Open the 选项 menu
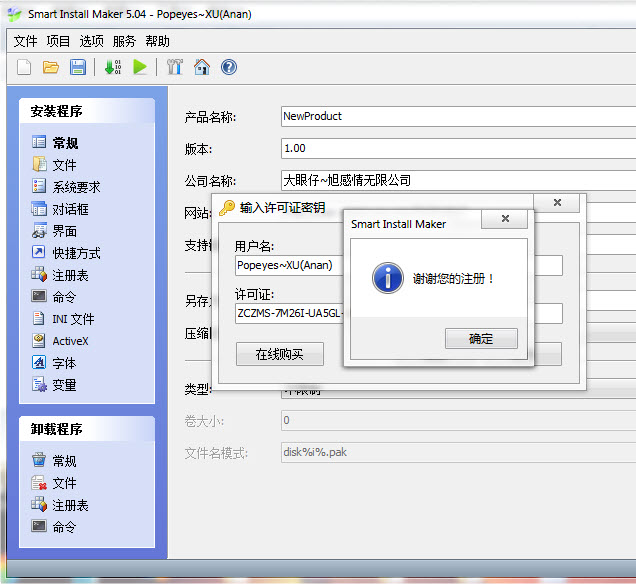The image size is (636, 584). coord(91,41)
